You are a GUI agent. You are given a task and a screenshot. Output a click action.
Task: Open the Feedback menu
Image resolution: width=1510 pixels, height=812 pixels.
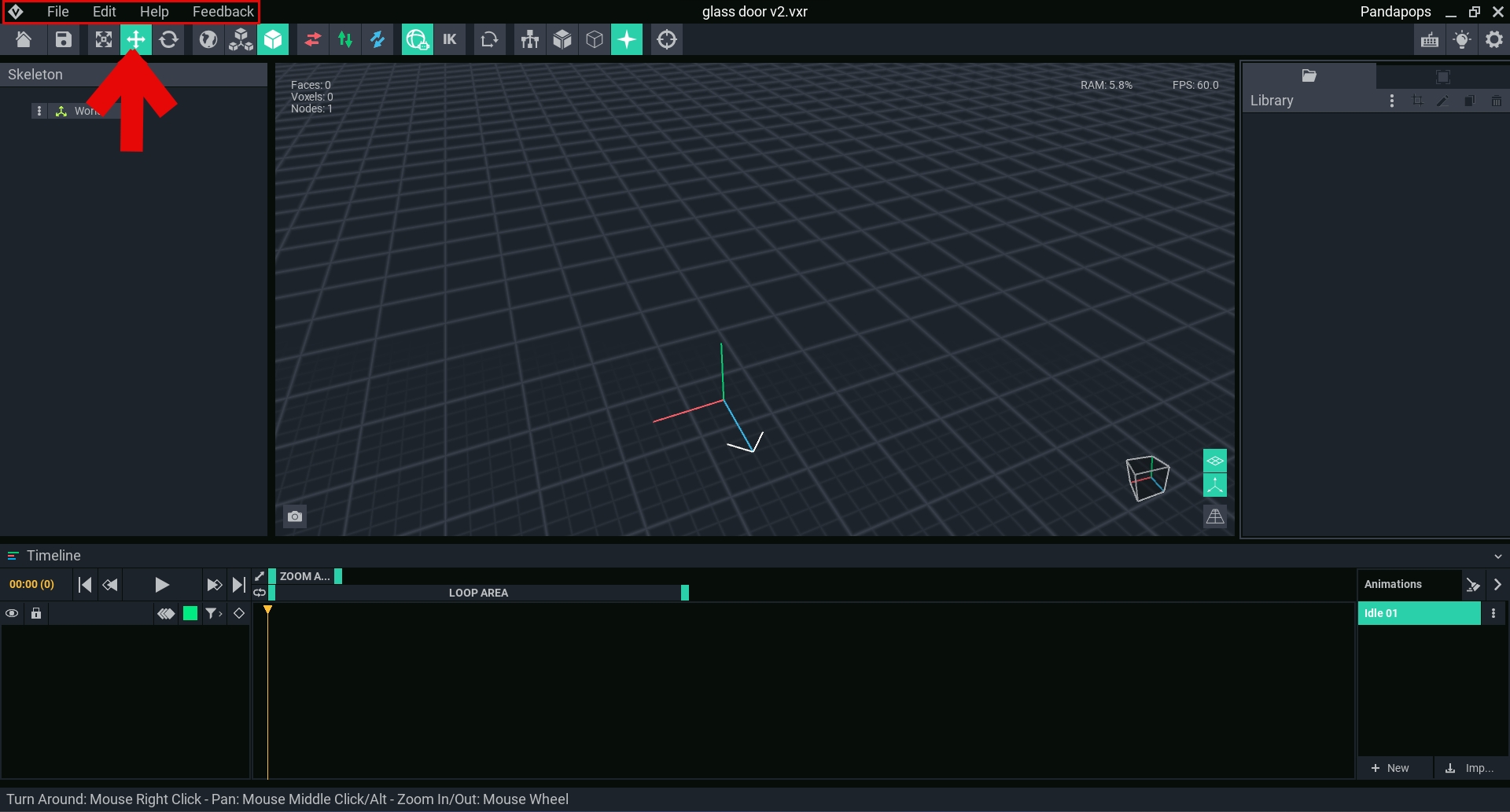tap(223, 12)
